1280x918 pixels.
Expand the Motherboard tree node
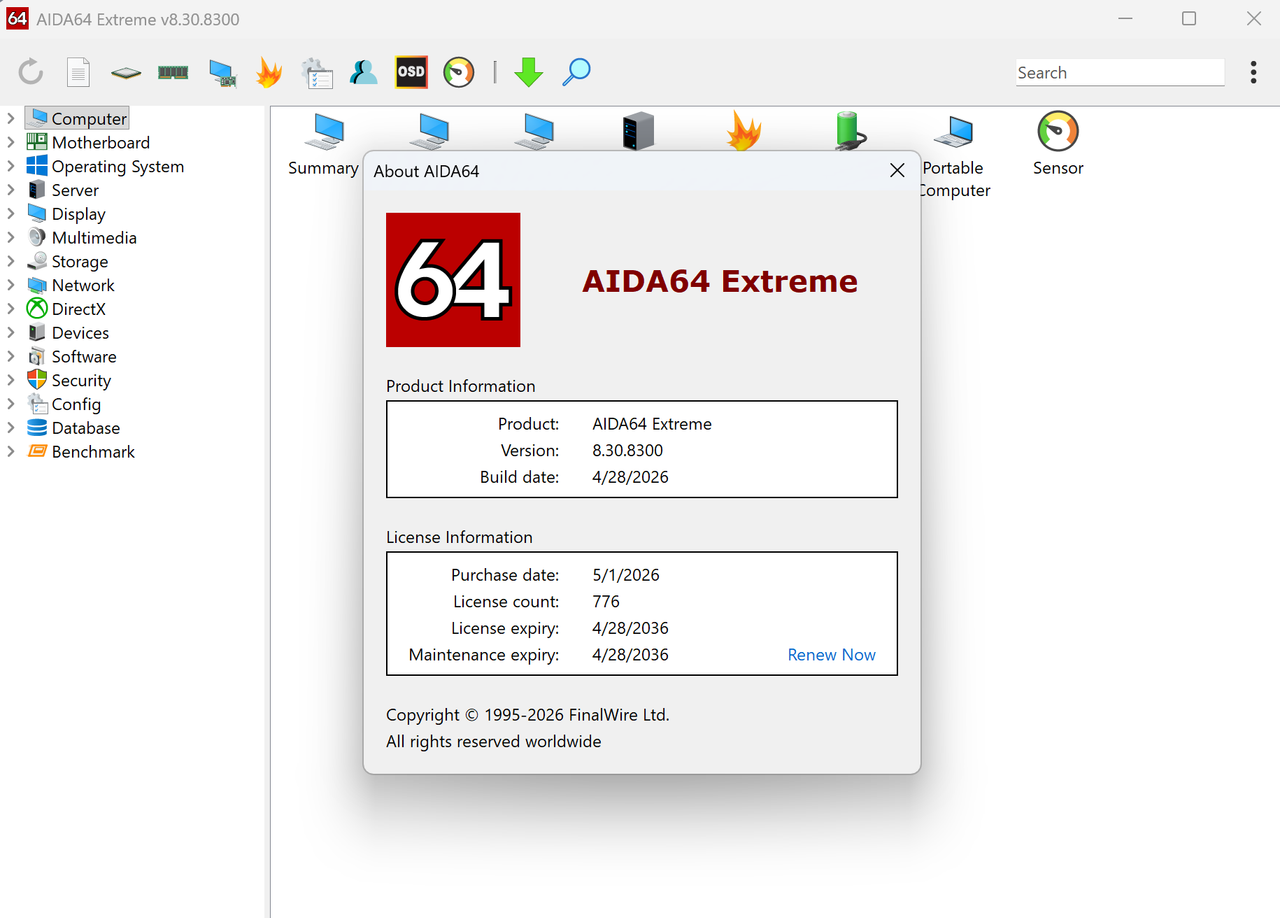pos(11,143)
